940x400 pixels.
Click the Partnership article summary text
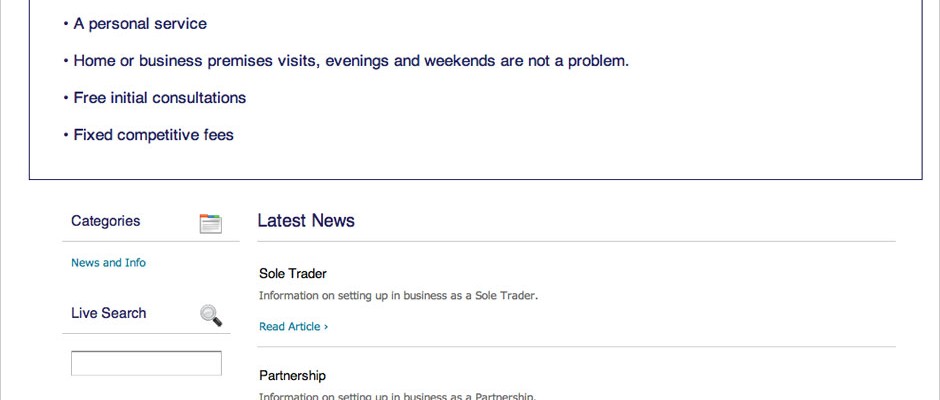397,396
